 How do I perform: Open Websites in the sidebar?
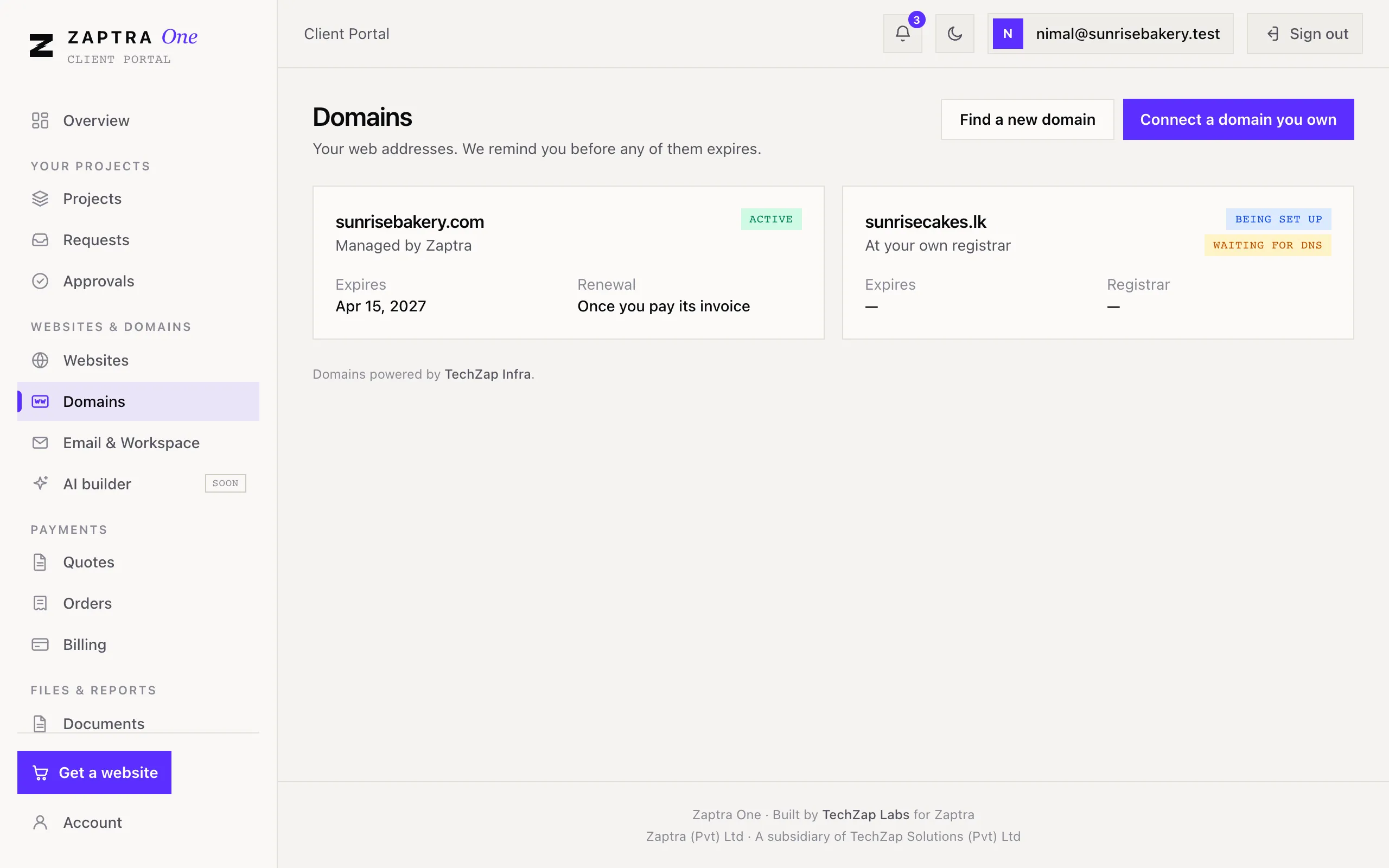click(x=138, y=361)
